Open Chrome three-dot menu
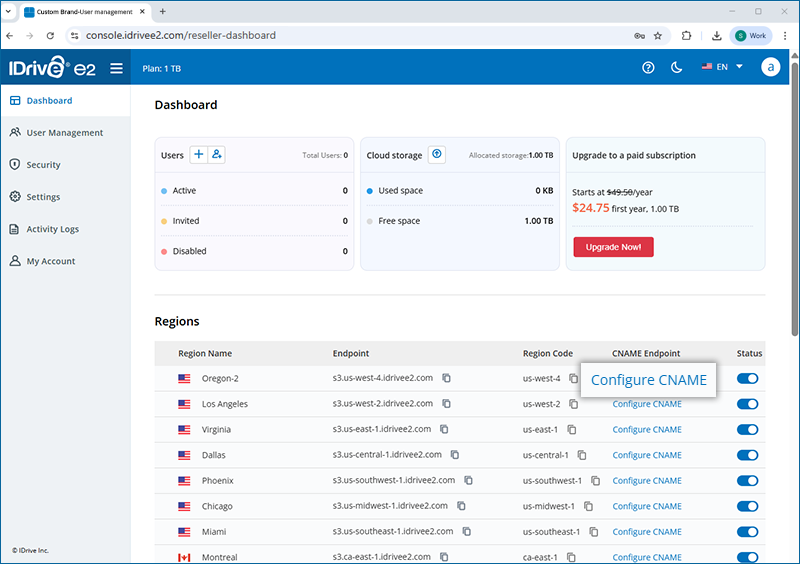This screenshot has width=800, height=564. point(785,35)
